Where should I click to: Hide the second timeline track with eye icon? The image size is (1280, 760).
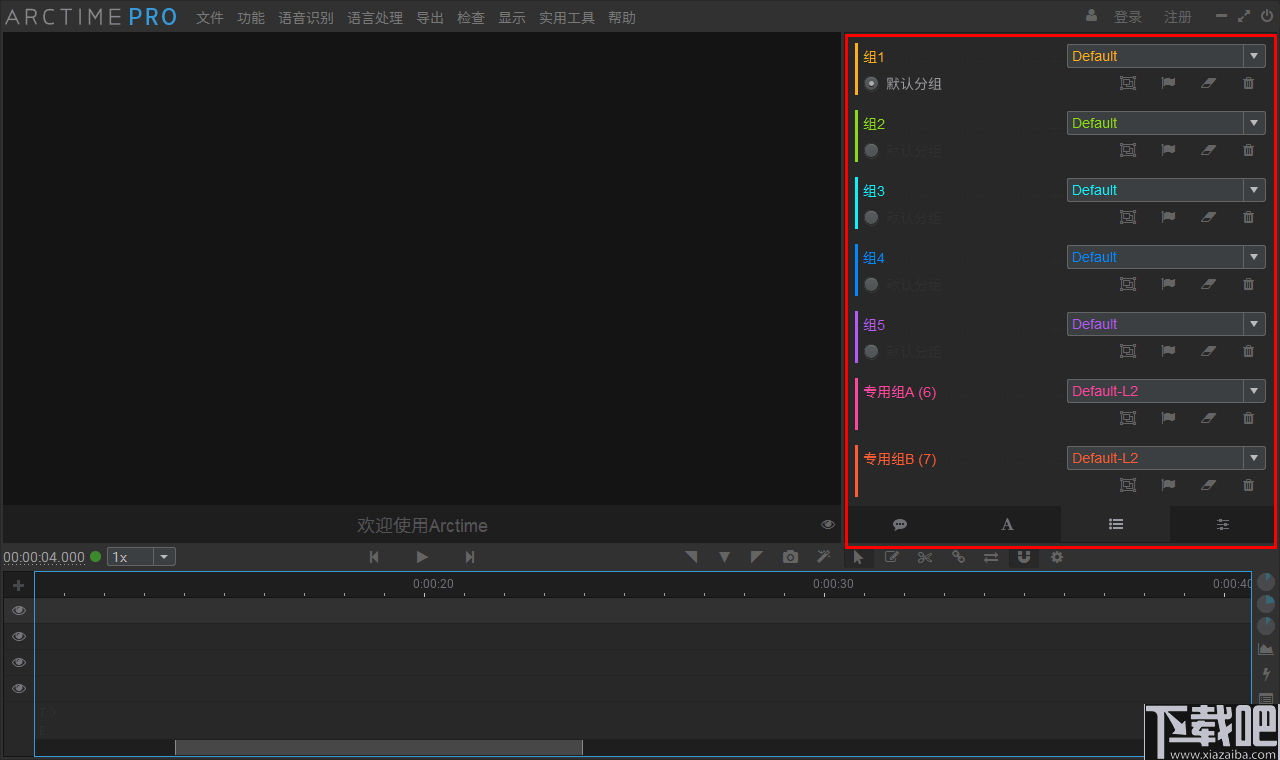tap(18, 636)
